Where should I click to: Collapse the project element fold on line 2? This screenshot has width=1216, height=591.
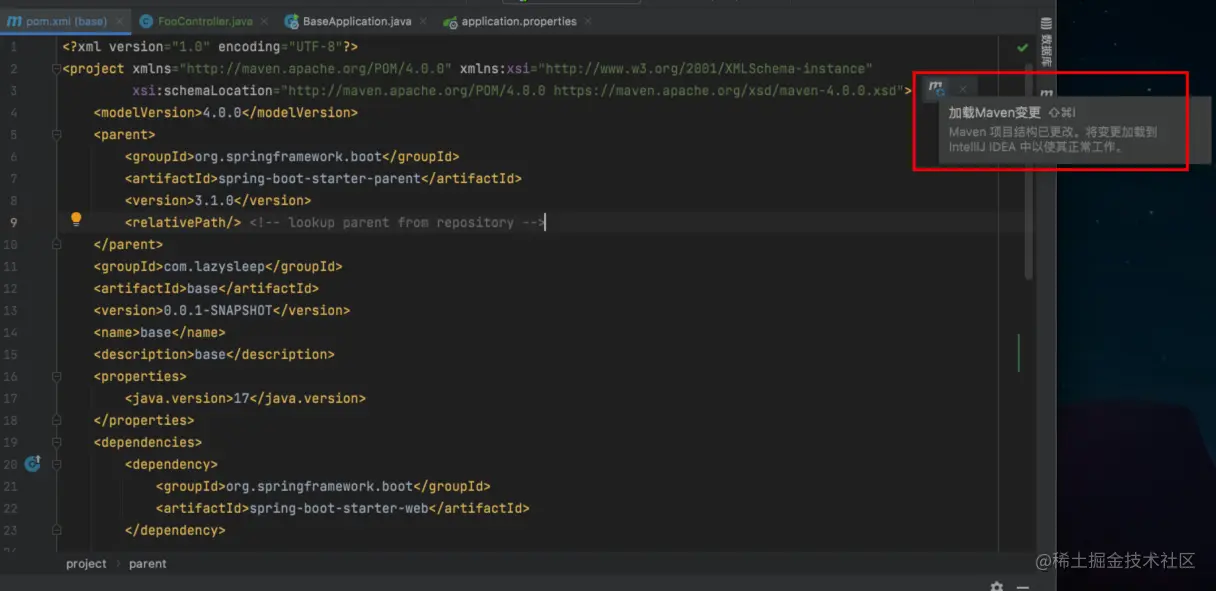click(x=56, y=69)
